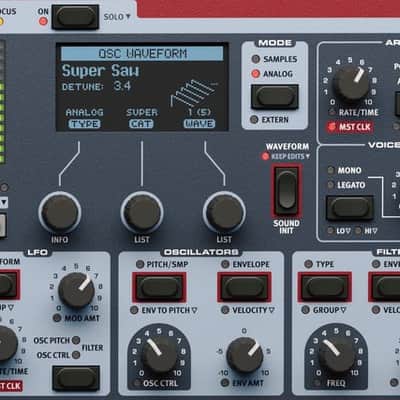The width and height of the screenshot is (400, 400).
Task: Click the middle LIST encoder under CAT
Action: 142,212
